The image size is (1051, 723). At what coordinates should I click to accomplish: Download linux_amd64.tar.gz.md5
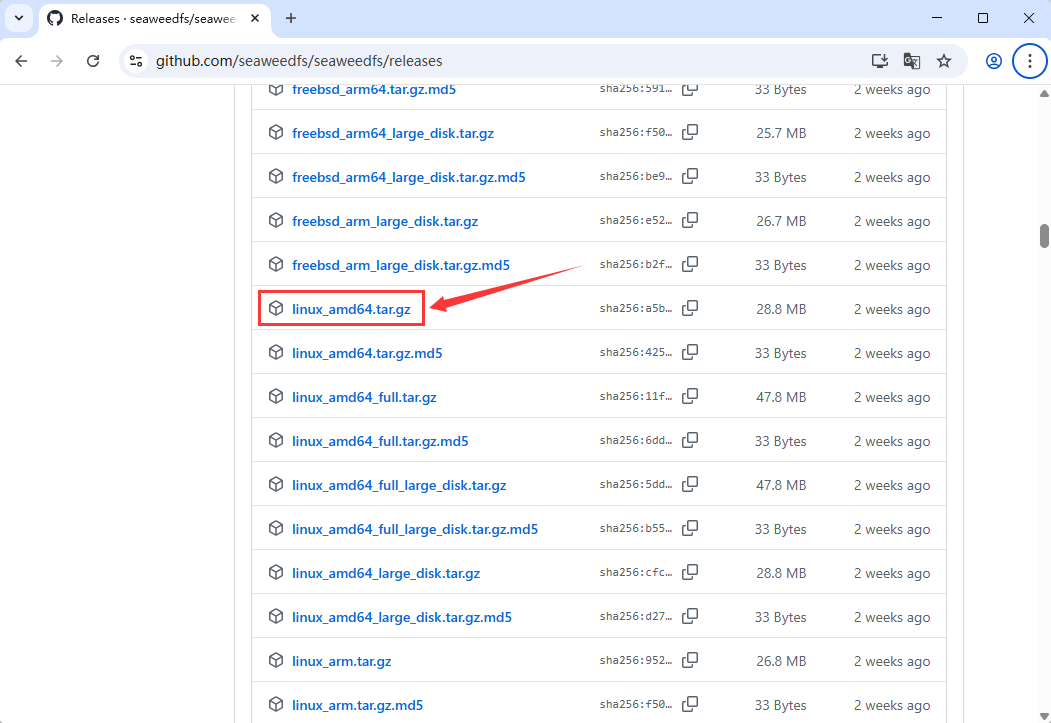point(367,353)
